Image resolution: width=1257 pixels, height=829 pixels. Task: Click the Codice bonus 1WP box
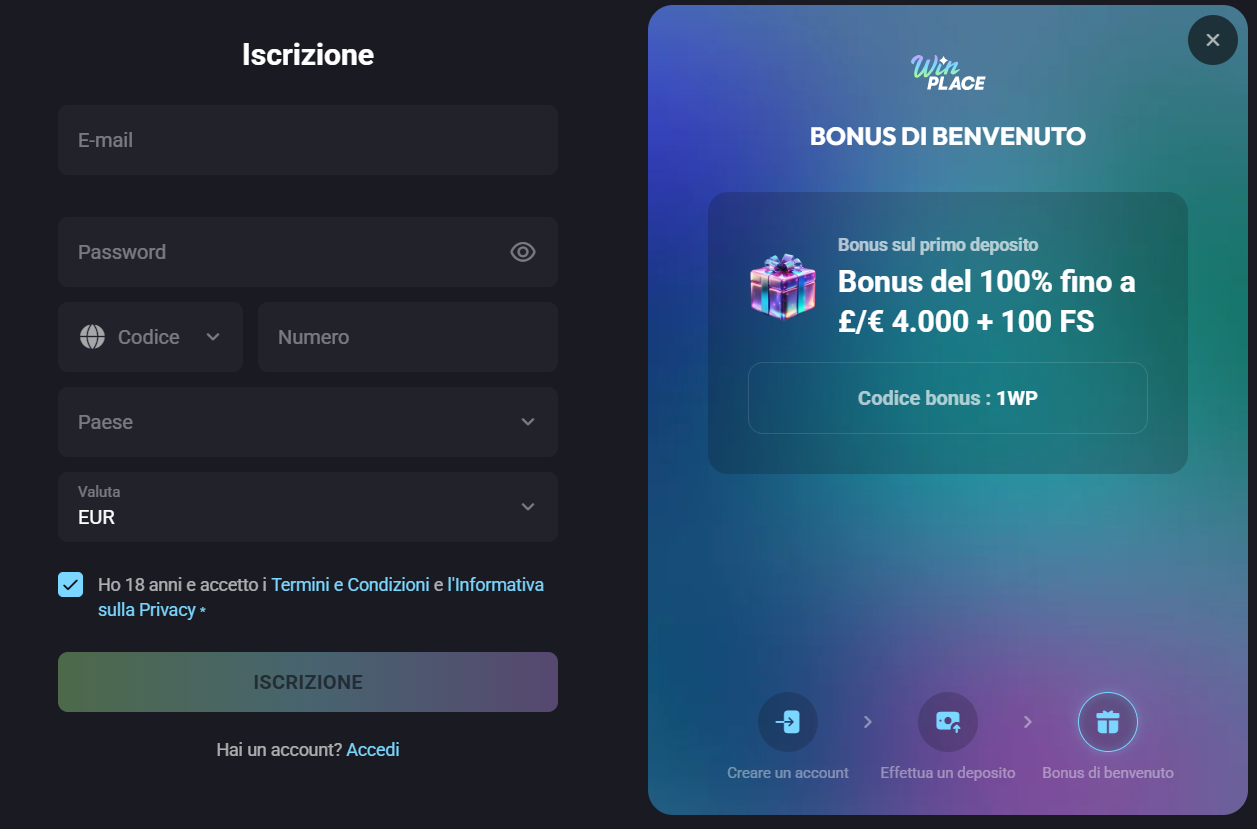[x=948, y=398]
